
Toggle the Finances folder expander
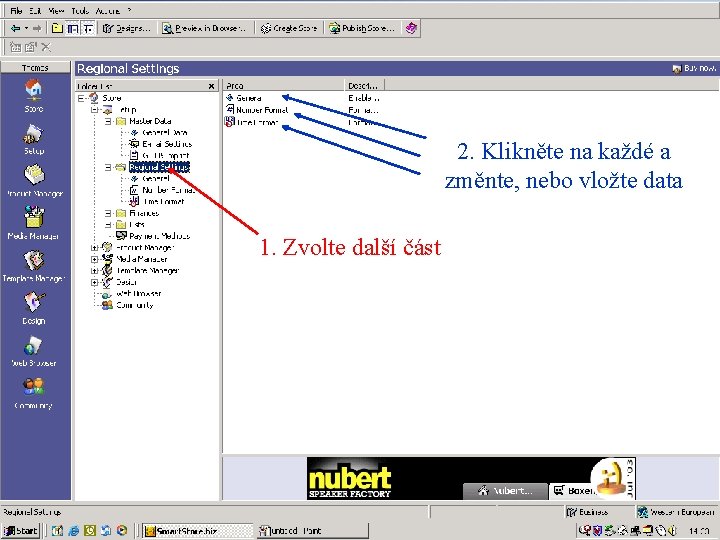pos(108,213)
